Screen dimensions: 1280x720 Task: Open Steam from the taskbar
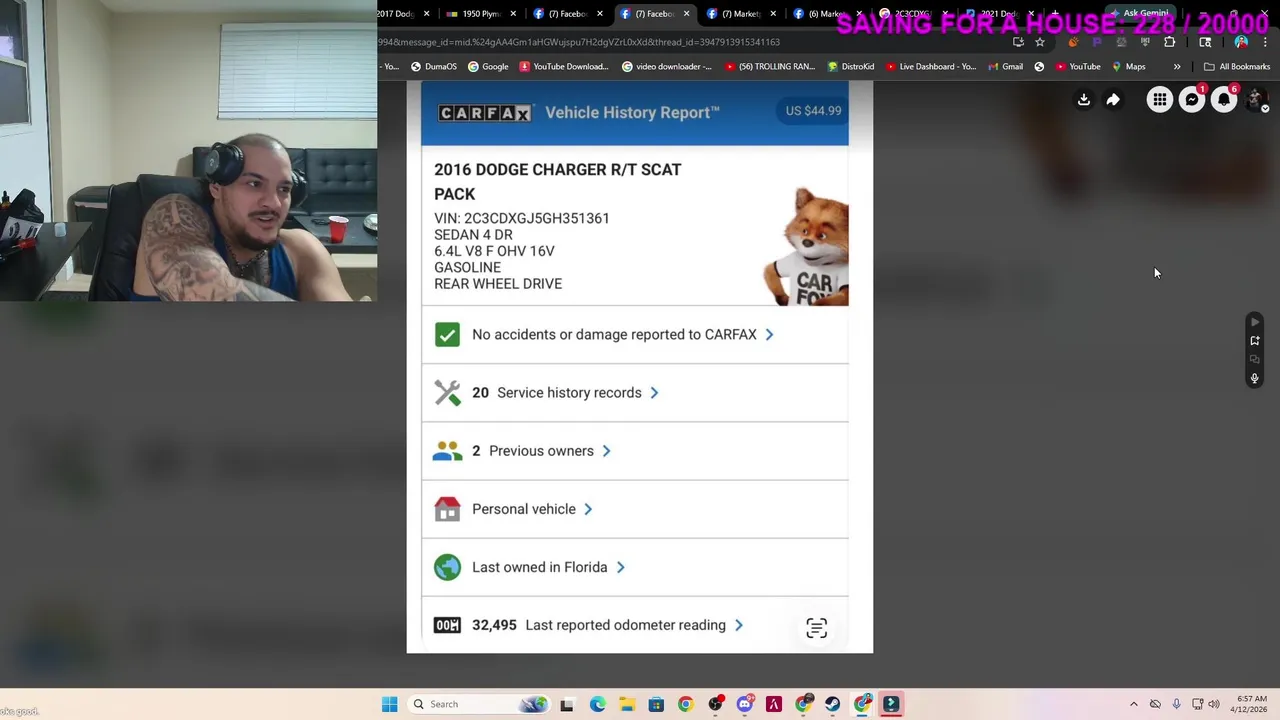832,704
